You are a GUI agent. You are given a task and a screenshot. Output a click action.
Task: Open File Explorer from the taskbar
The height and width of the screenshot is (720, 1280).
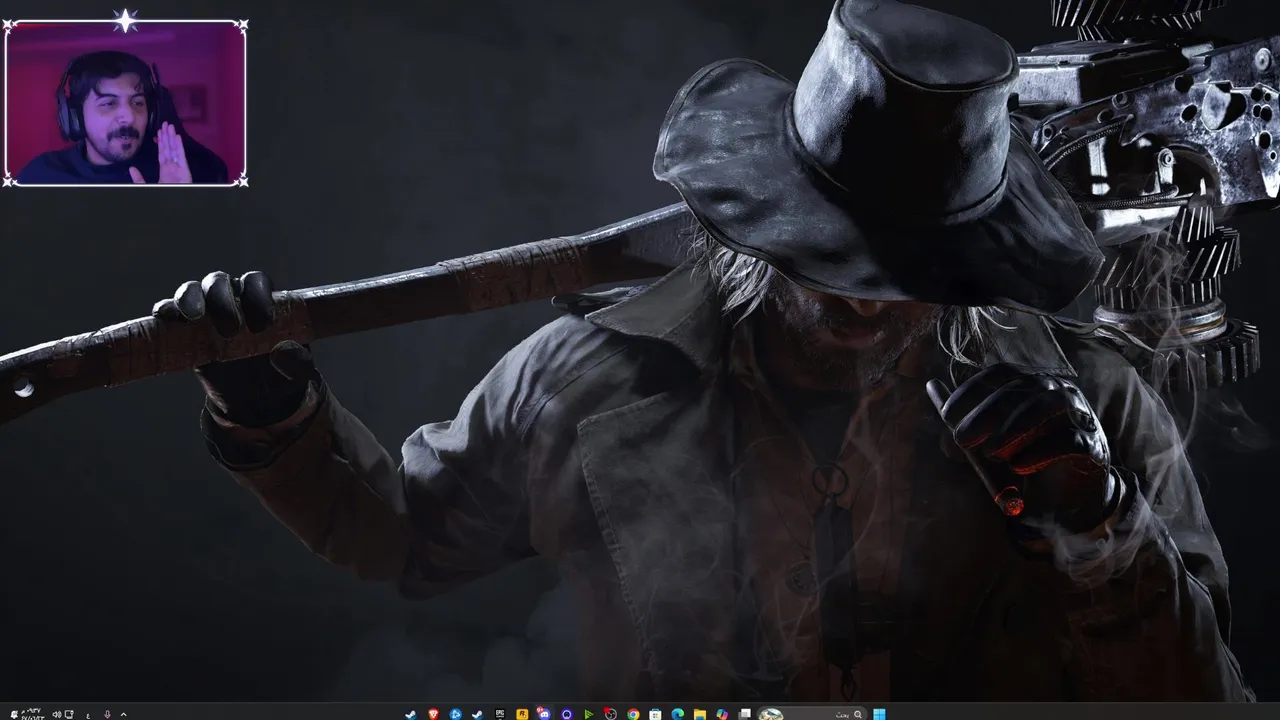[x=700, y=714]
